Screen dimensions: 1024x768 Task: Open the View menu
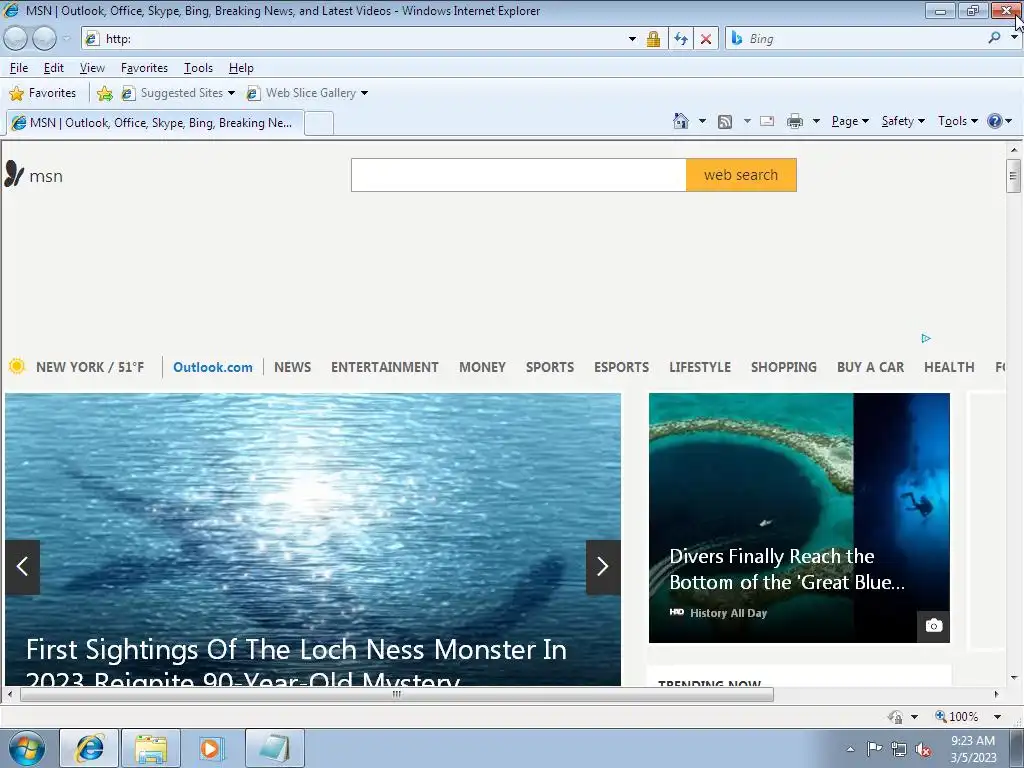(92, 68)
